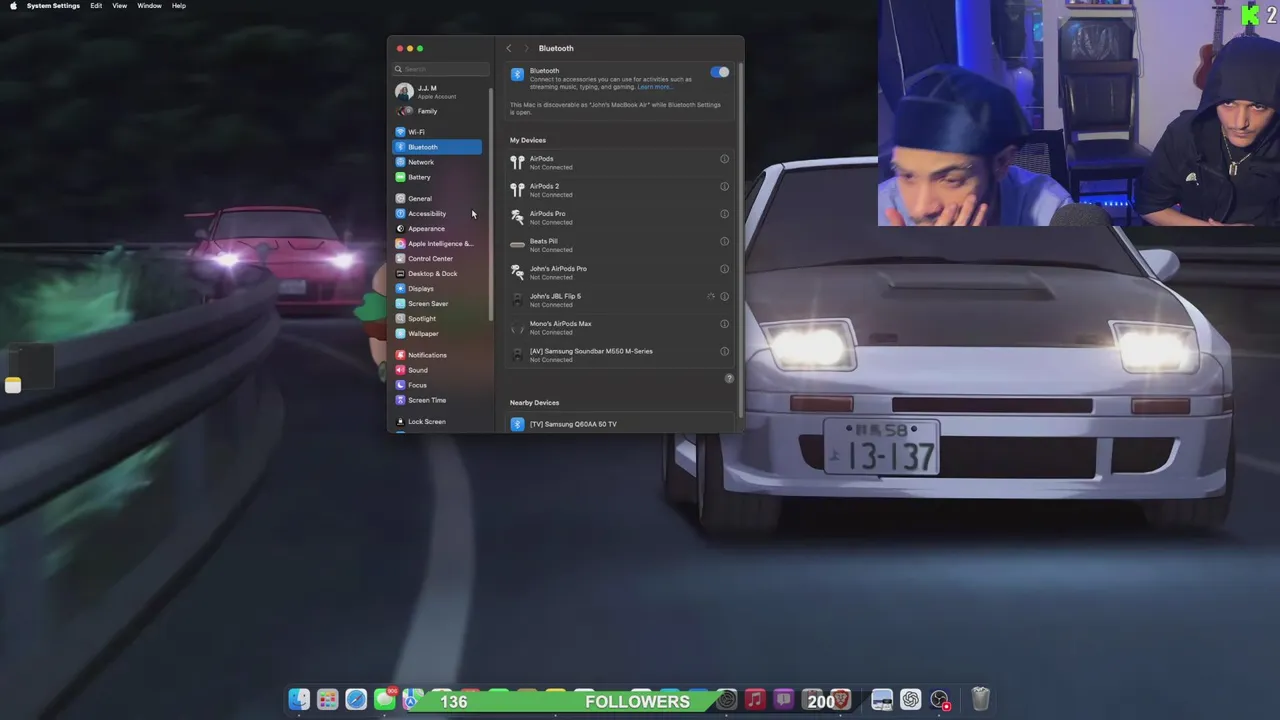Image resolution: width=1280 pixels, height=720 pixels.
Task: Open the Help menu
Action: [178, 6]
